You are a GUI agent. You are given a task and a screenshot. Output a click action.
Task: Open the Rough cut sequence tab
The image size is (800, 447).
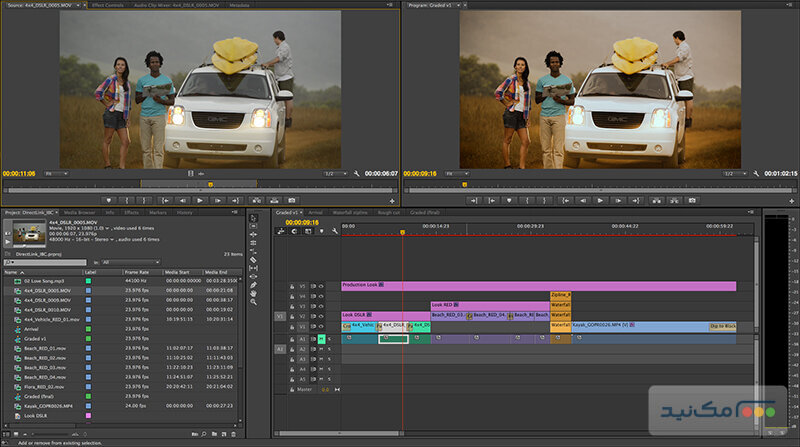[x=389, y=212]
